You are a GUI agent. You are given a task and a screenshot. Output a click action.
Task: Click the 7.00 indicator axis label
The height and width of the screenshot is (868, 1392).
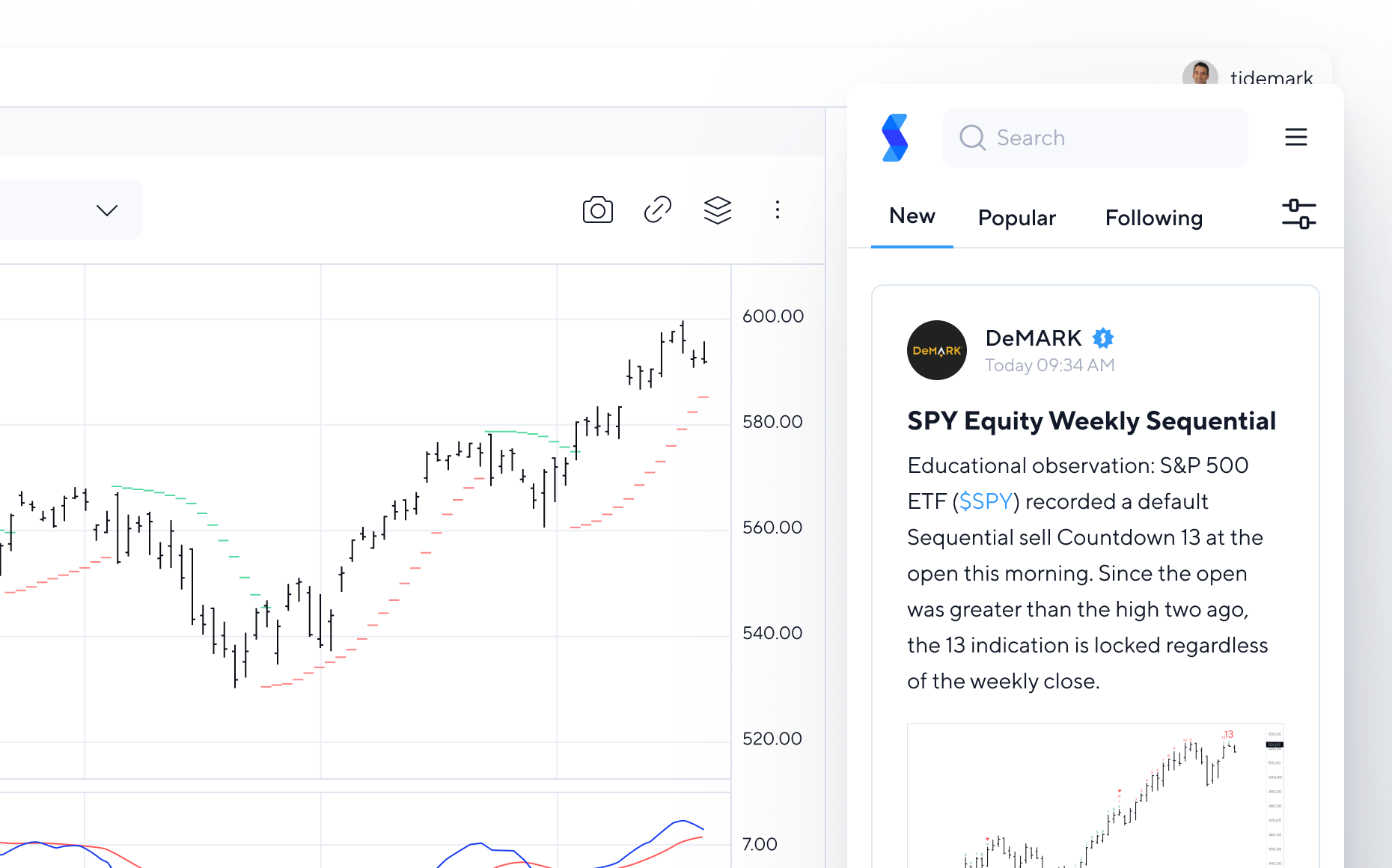click(x=760, y=844)
